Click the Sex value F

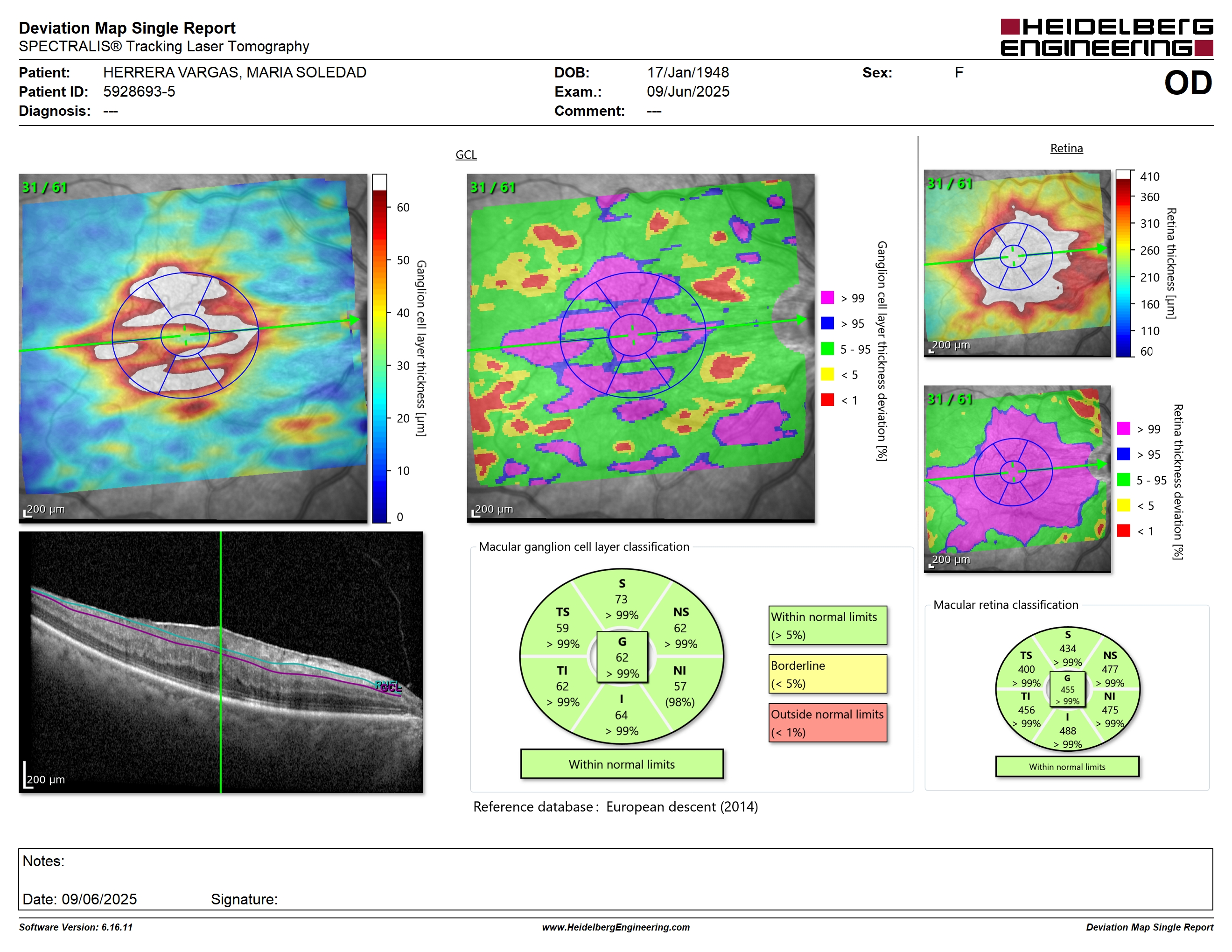click(x=959, y=72)
